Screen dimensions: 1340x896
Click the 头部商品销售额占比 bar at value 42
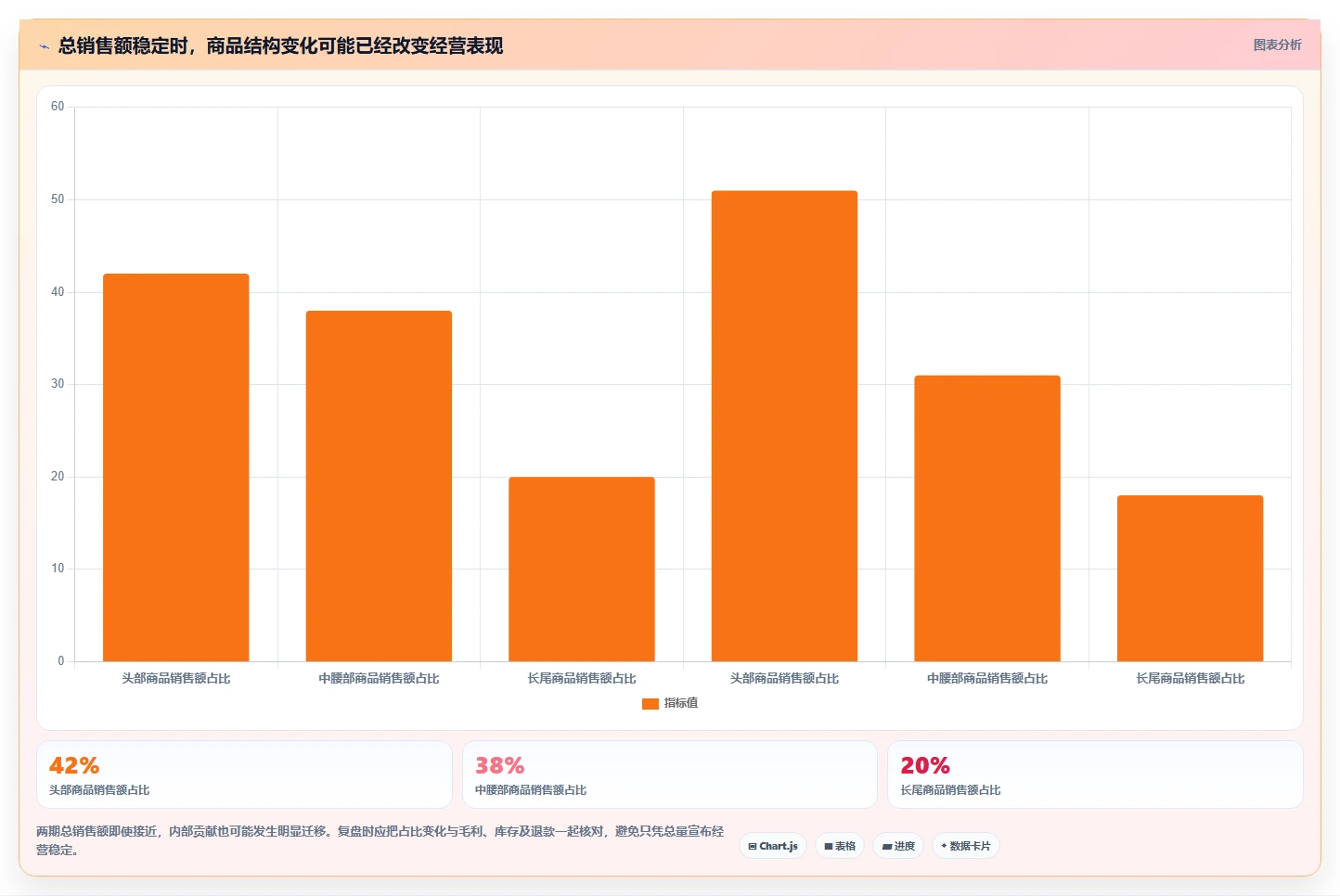click(x=176, y=467)
